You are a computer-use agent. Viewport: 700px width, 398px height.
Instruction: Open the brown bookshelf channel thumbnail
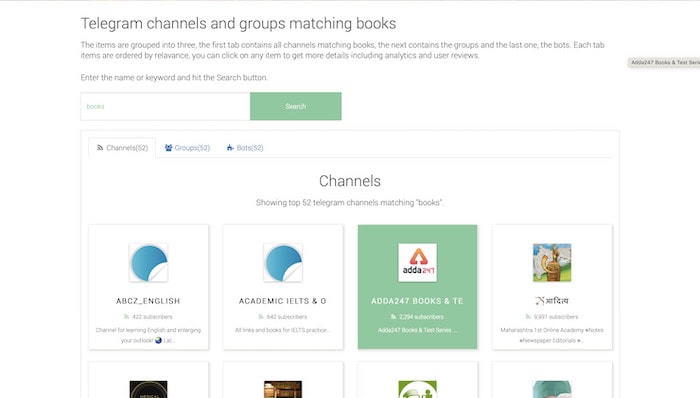283,390
